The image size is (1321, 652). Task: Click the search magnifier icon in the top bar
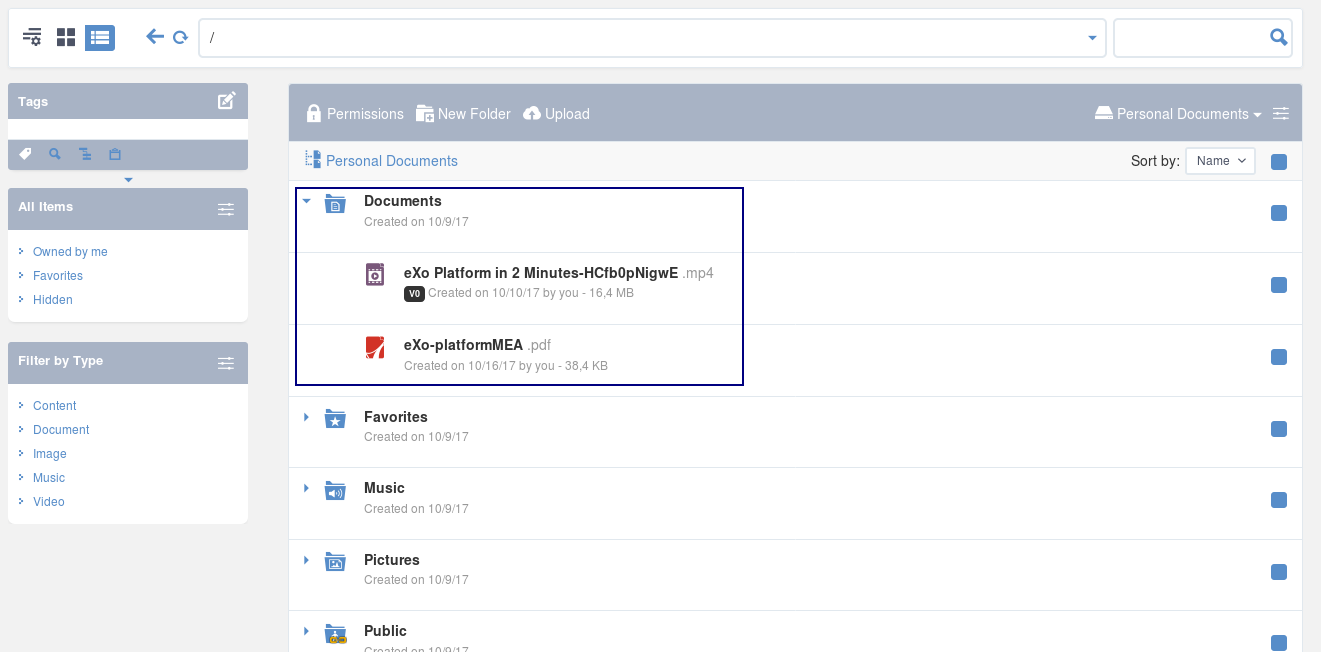1278,37
